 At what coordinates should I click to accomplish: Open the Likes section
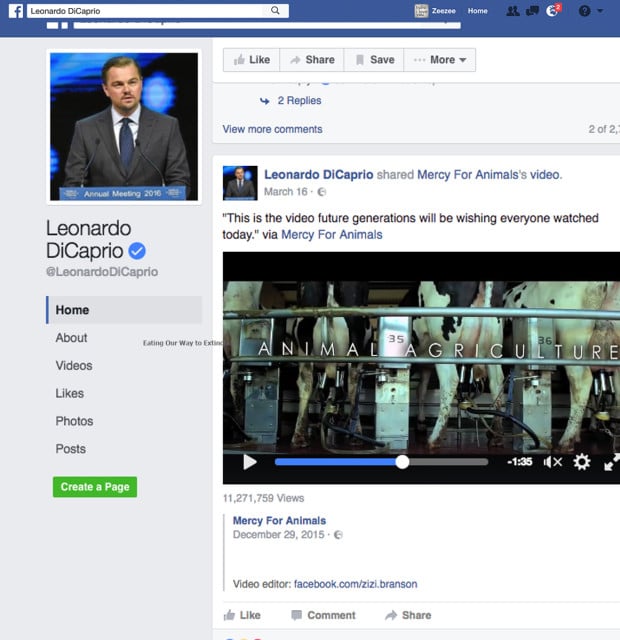[x=70, y=393]
